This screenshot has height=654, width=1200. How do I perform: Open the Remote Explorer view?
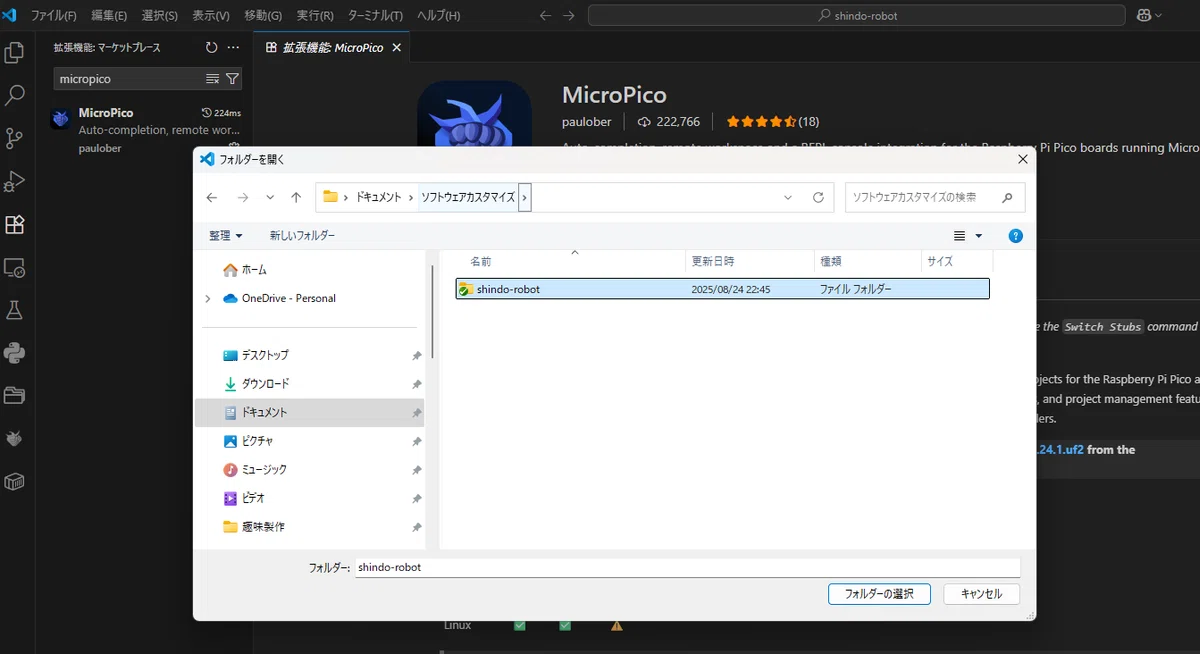15,267
